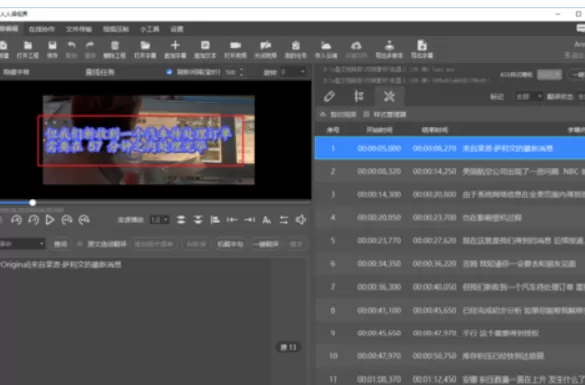
Task: Select subtitle row 7 starting at 00:00:36,300
Action: tap(450, 287)
